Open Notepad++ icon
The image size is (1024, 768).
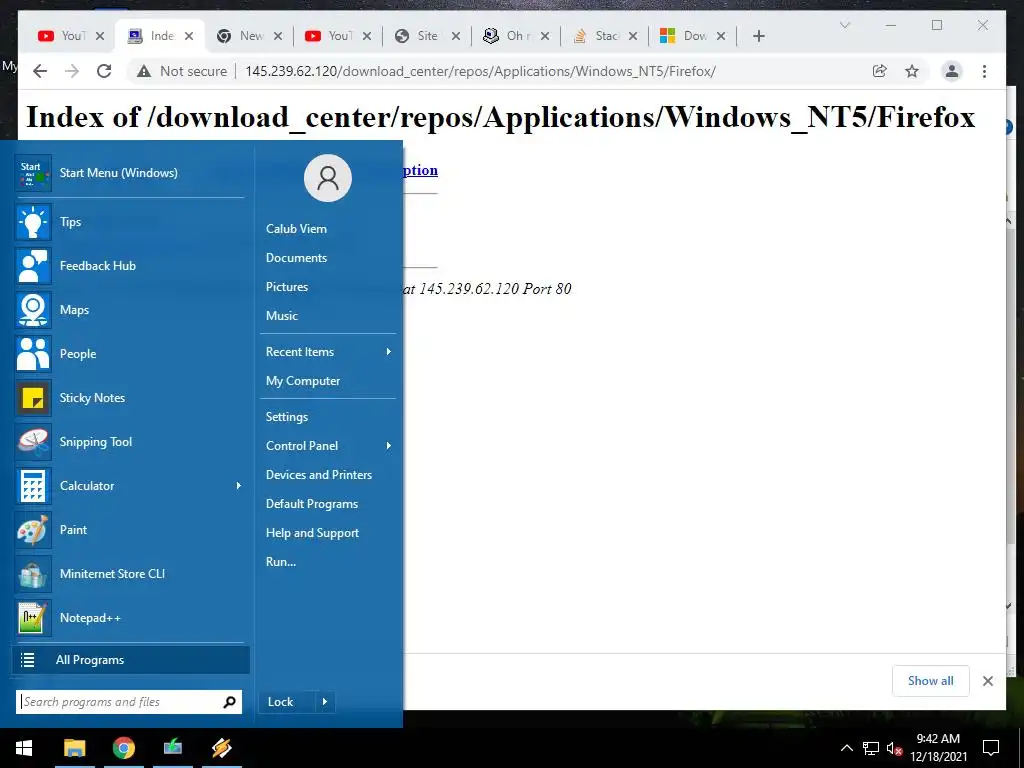click(x=33, y=618)
